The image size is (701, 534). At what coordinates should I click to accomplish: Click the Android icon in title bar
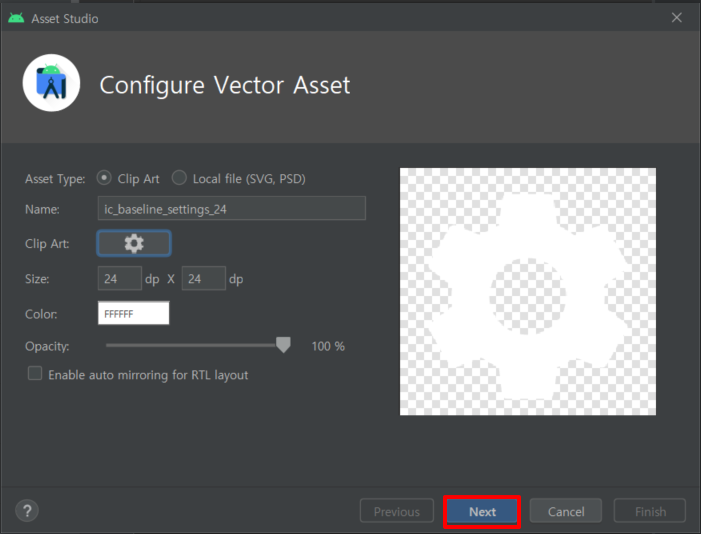tap(16, 18)
